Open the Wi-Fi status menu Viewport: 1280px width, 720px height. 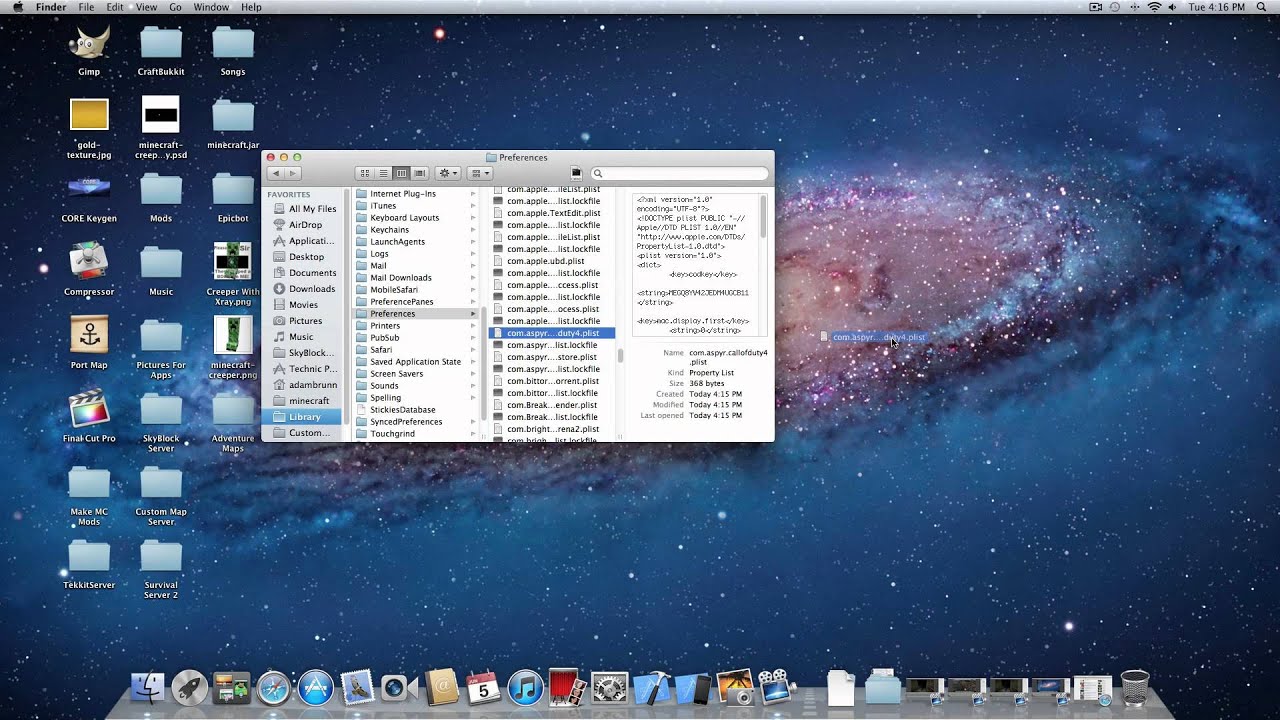tap(1154, 7)
